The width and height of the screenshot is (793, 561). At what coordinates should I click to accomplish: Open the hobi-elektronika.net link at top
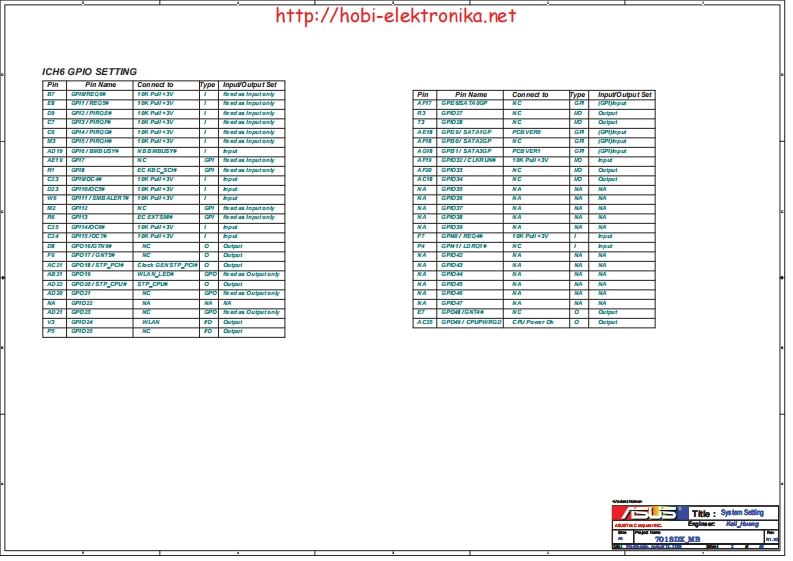click(395, 15)
